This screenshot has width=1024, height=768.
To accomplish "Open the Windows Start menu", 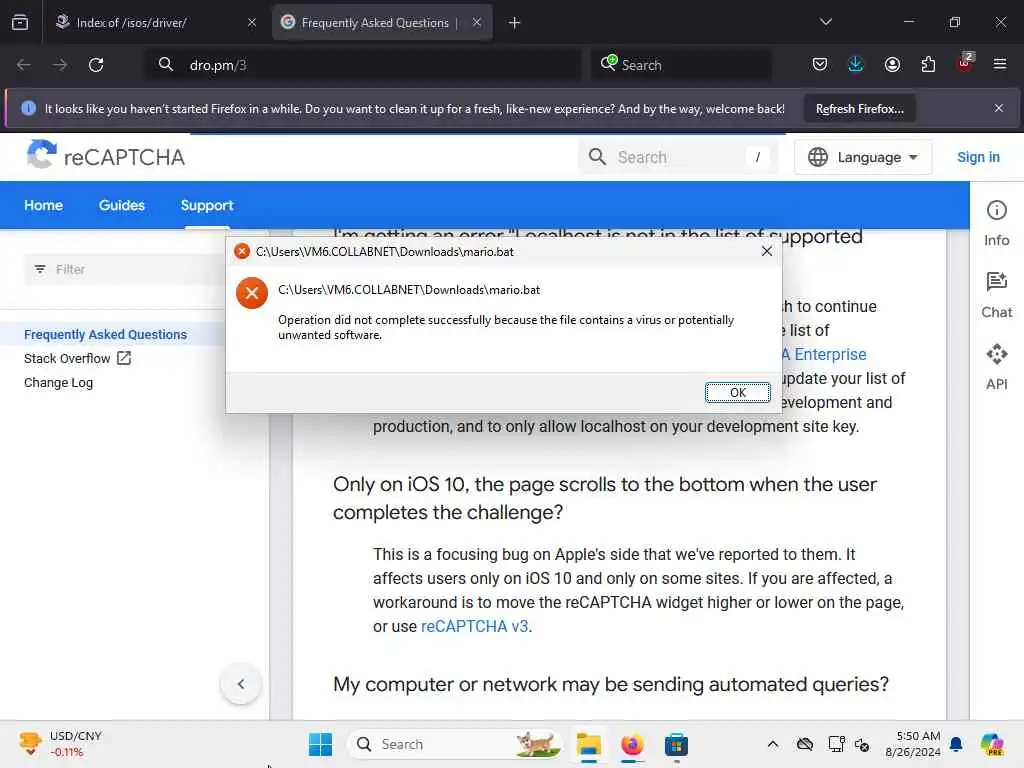I will pyautogui.click(x=320, y=744).
